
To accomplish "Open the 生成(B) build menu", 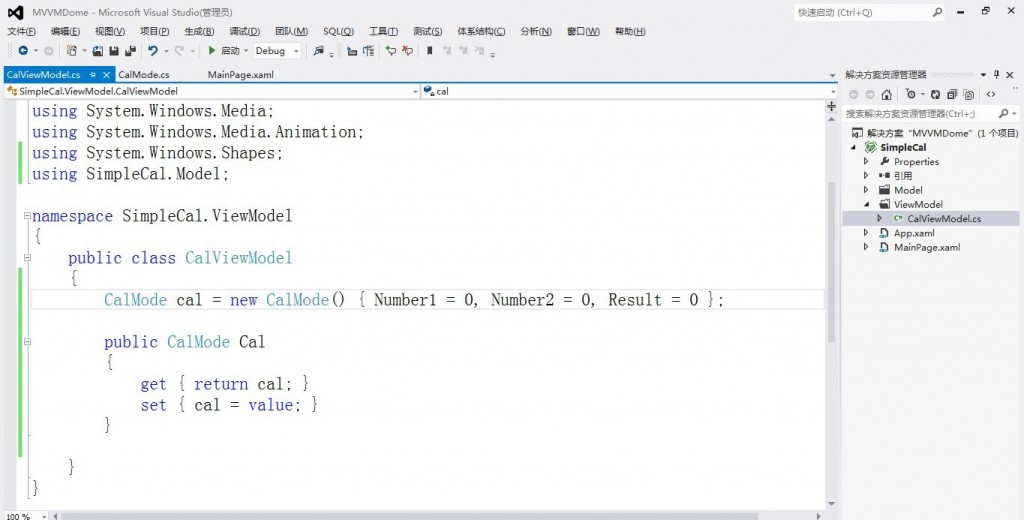I will 199,31.
